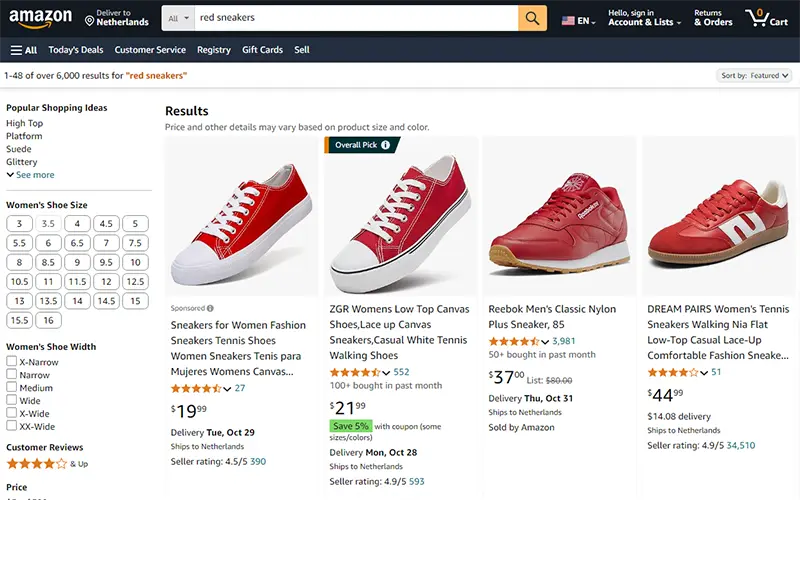Go to Gift Cards menu item
This screenshot has height=577, width=800.
(x=262, y=50)
